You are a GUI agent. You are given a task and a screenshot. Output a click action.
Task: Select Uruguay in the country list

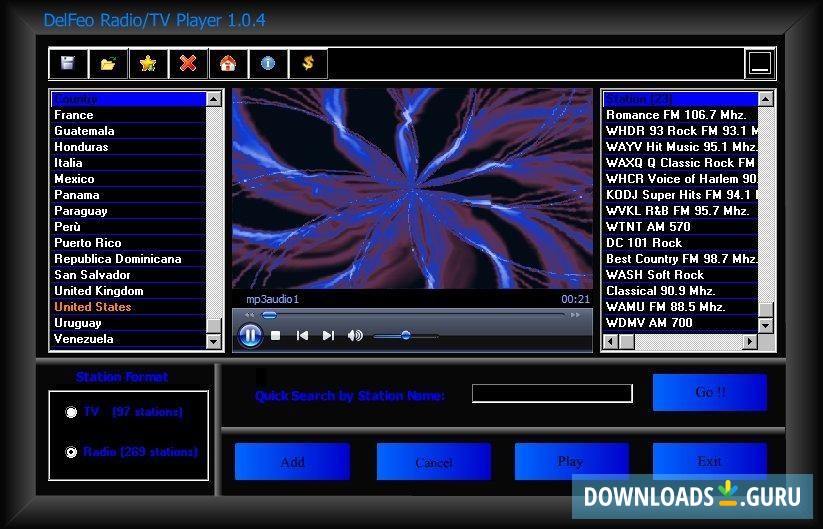click(x=128, y=323)
